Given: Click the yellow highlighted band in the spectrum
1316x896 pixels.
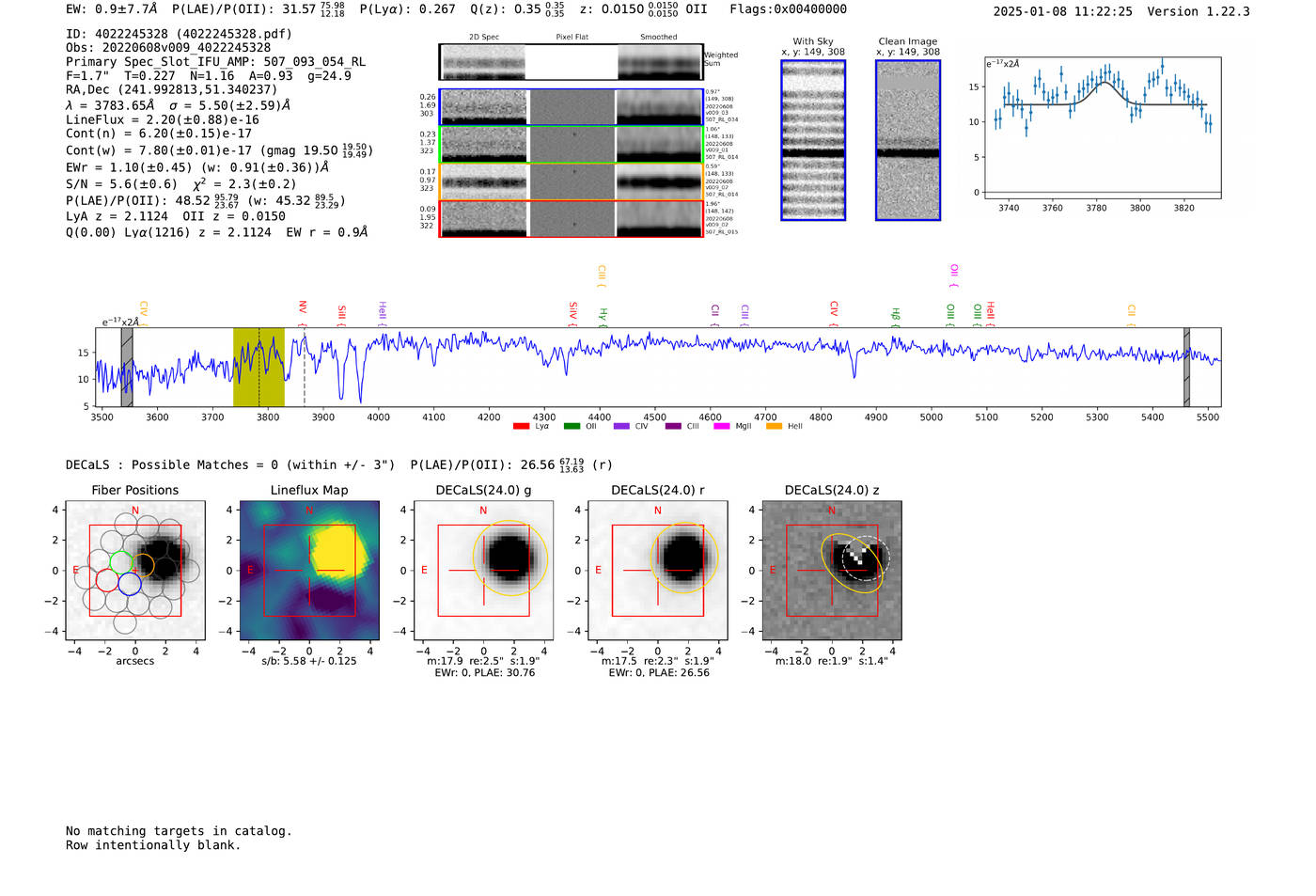Looking at the screenshot, I should pos(258,368).
